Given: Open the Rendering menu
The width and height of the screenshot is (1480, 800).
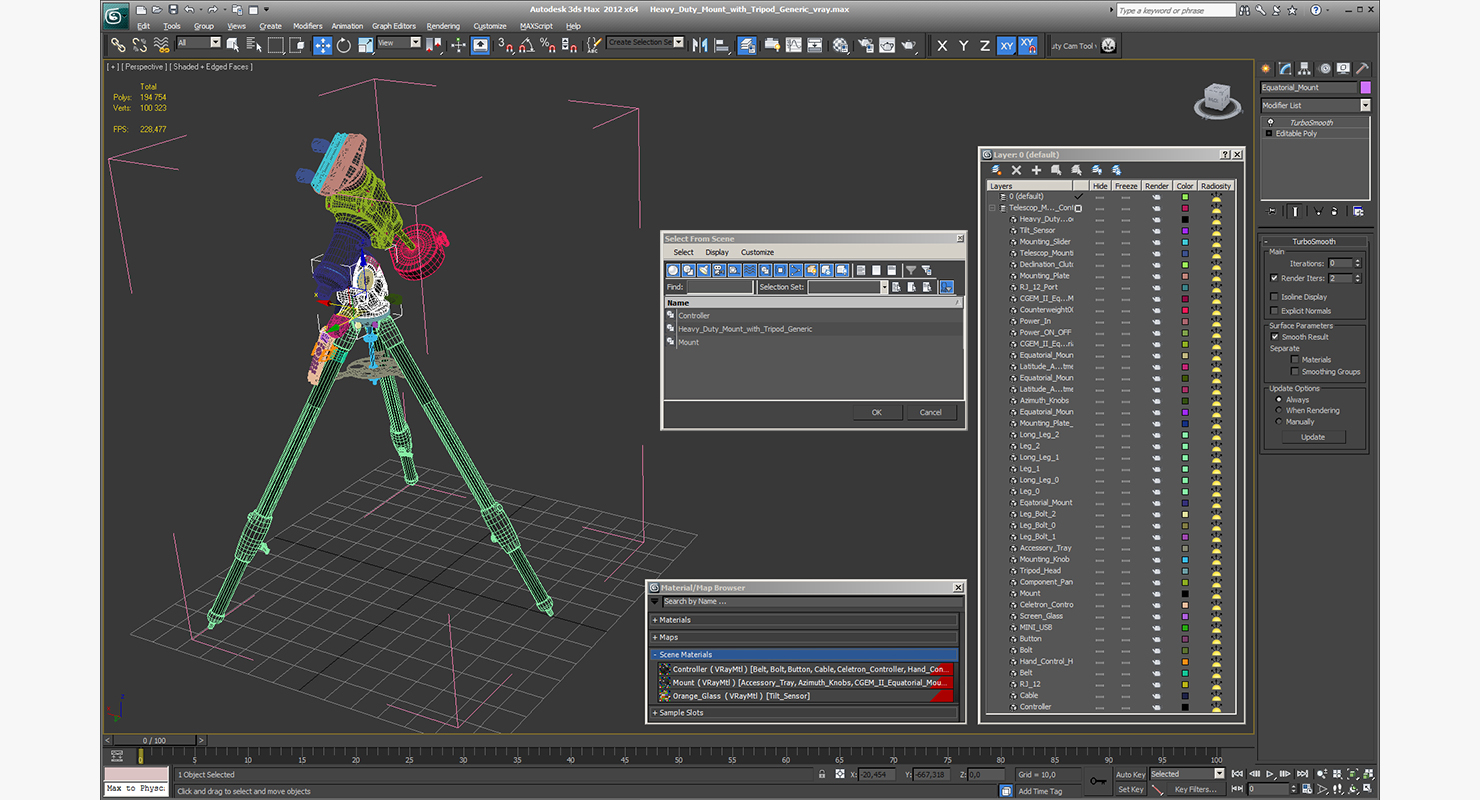Looking at the screenshot, I should 443,26.
